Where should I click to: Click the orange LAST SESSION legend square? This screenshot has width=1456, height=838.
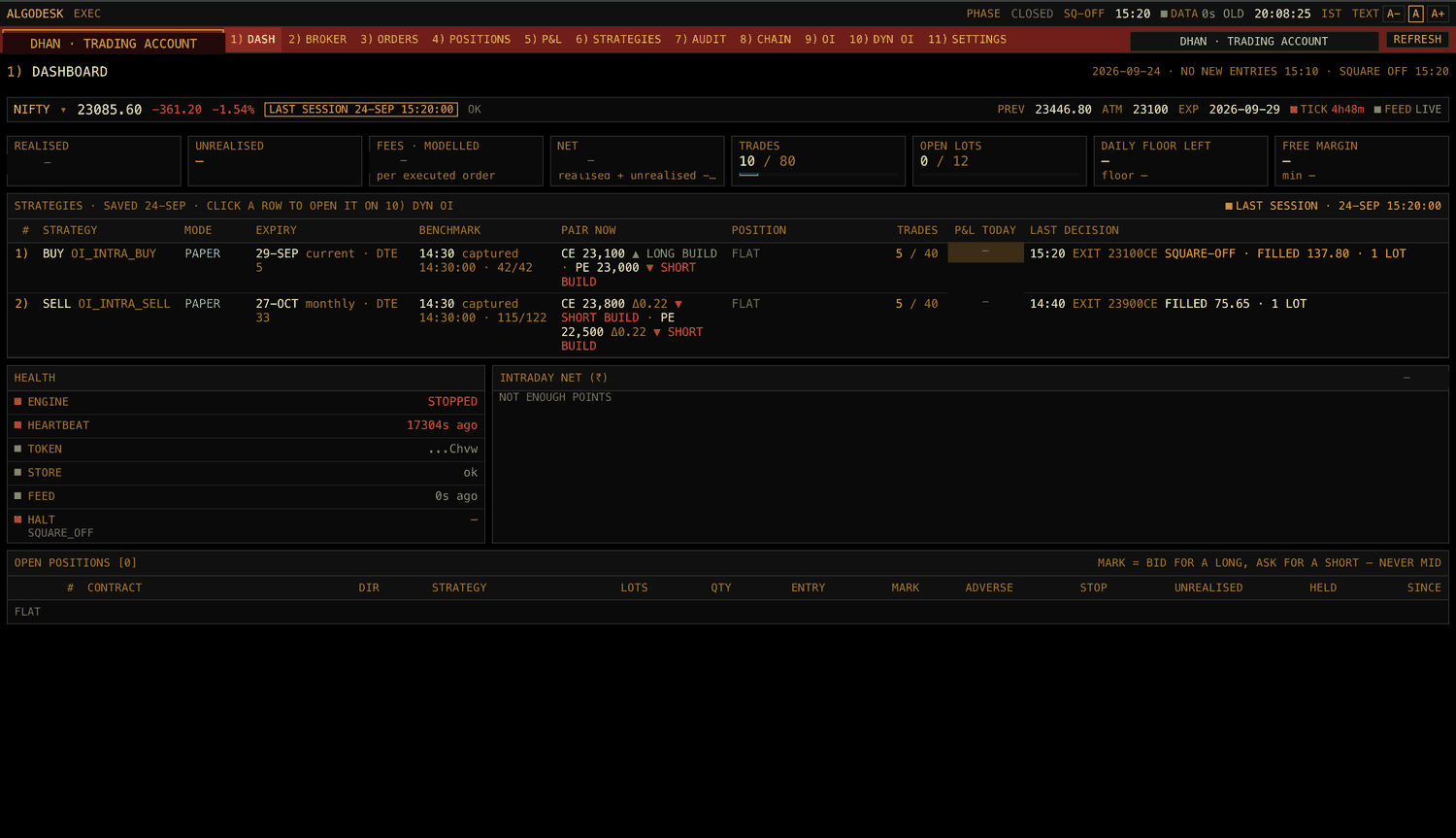tap(1229, 206)
